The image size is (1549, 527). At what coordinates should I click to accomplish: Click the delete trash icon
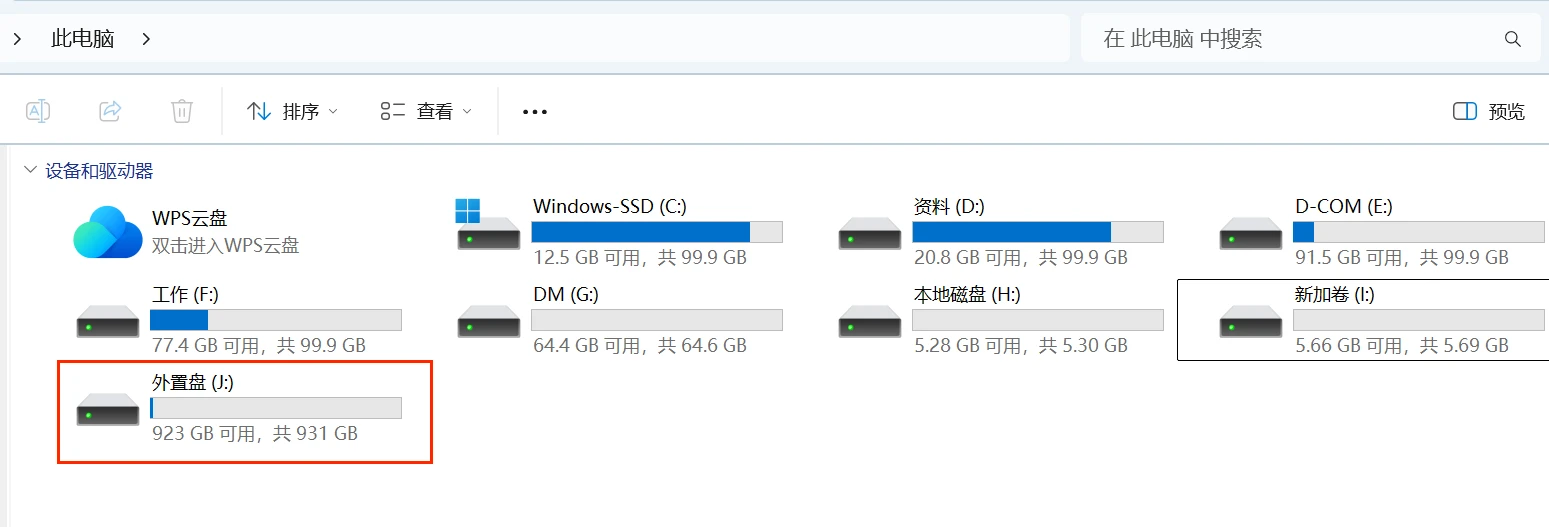(x=181, y=111)
